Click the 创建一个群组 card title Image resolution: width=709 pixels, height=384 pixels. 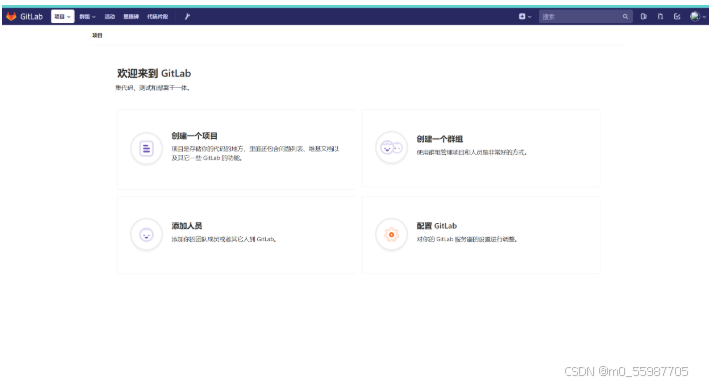[x=440, y=139]
